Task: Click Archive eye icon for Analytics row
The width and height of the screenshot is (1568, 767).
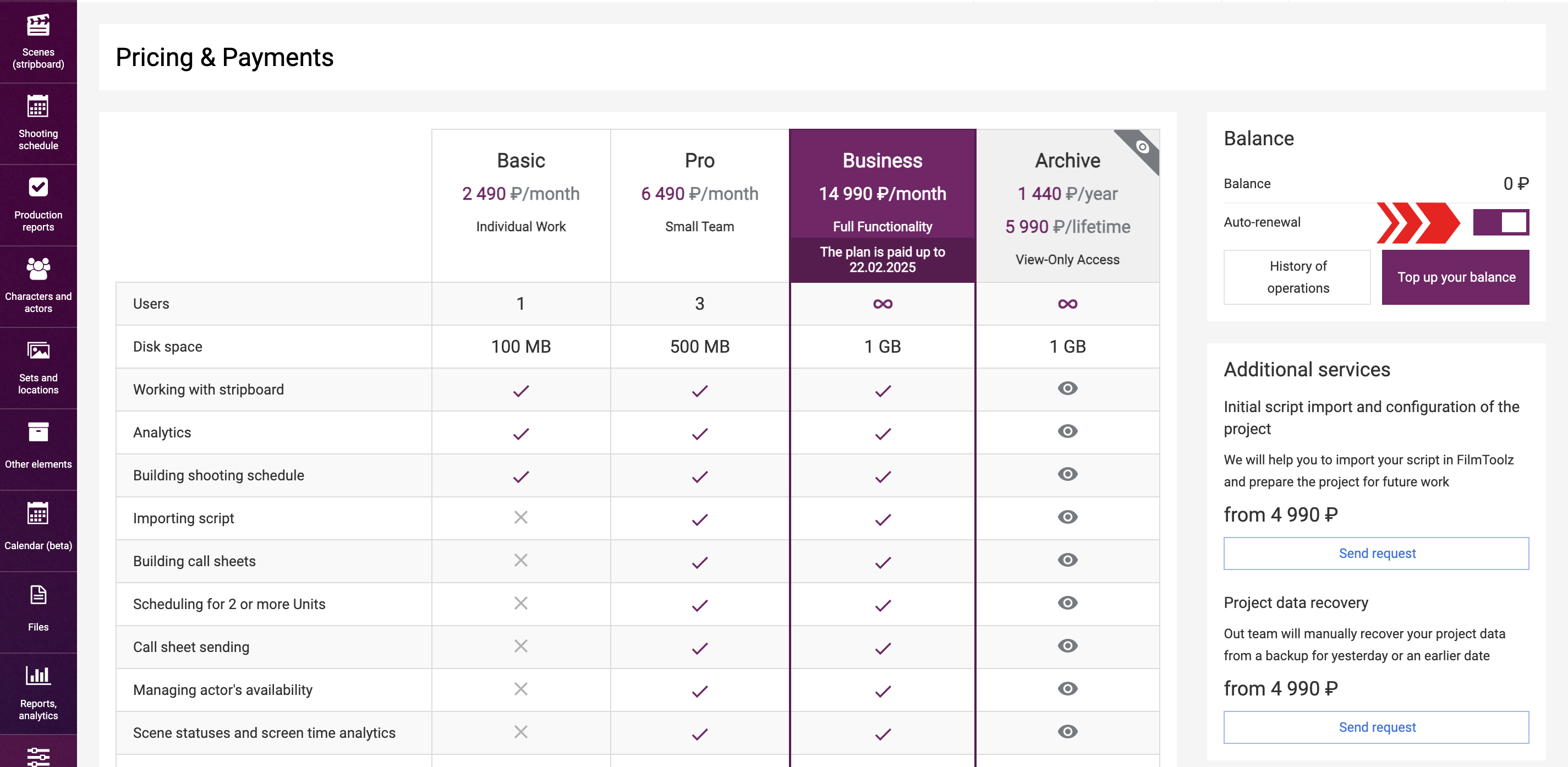Action: point(1067,431)
